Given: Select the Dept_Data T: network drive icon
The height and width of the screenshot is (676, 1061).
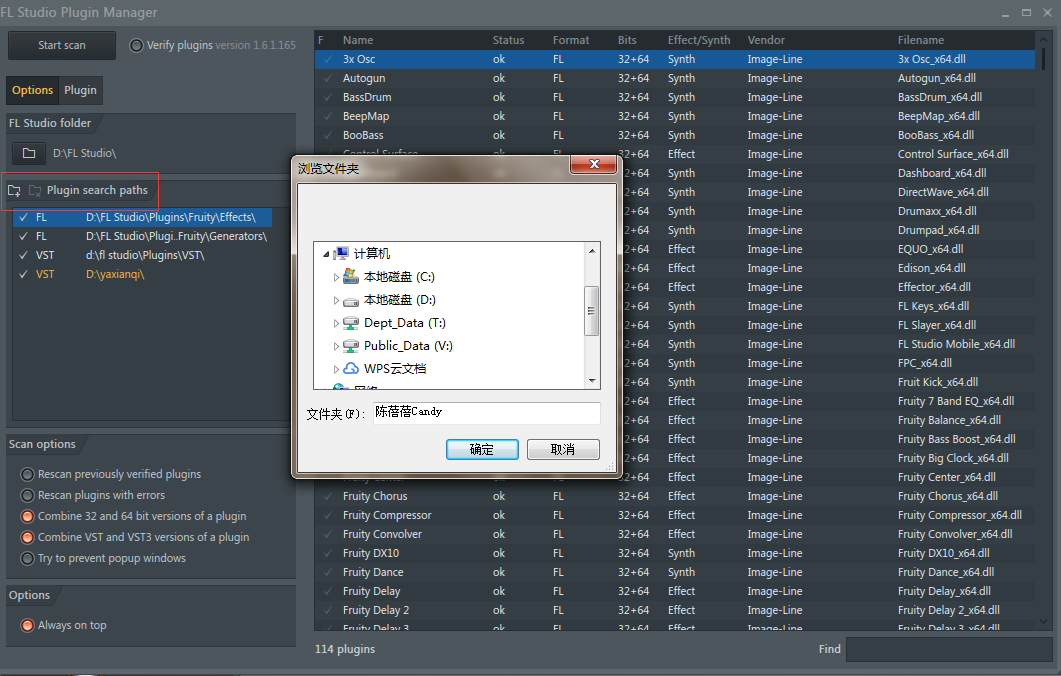Looking at the screenshot, I should pos(351,323).
